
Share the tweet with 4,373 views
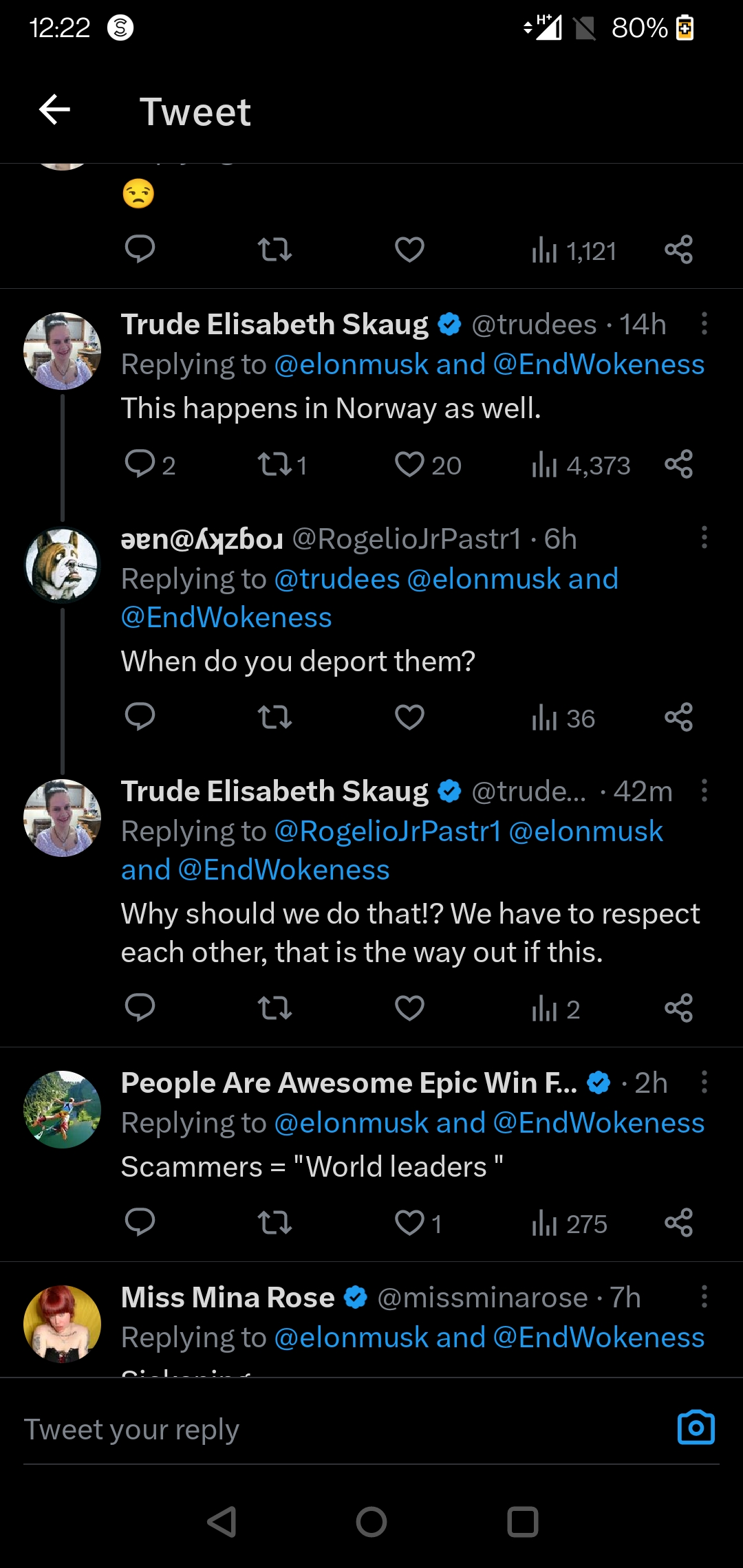(678, 464)
